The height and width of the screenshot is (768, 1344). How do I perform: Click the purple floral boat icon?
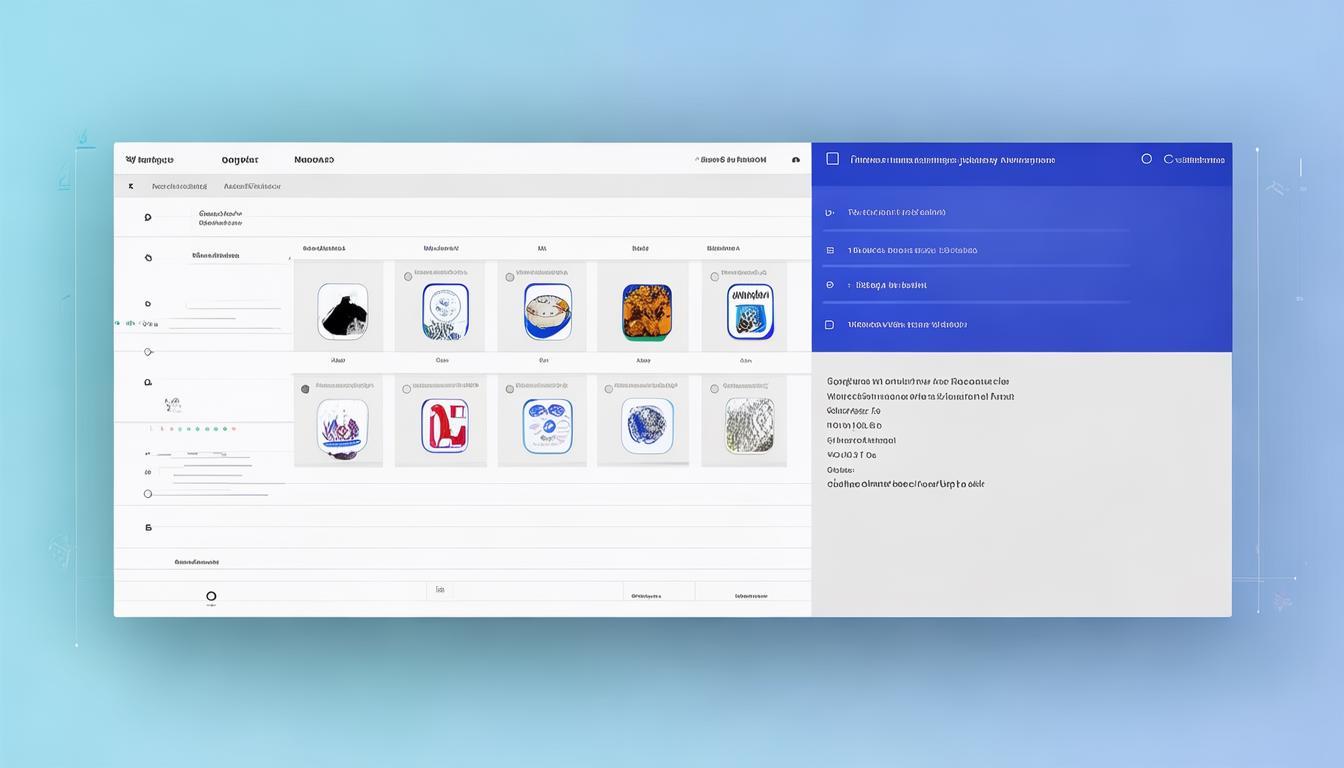pyautogui.click(x=342, y=427)
